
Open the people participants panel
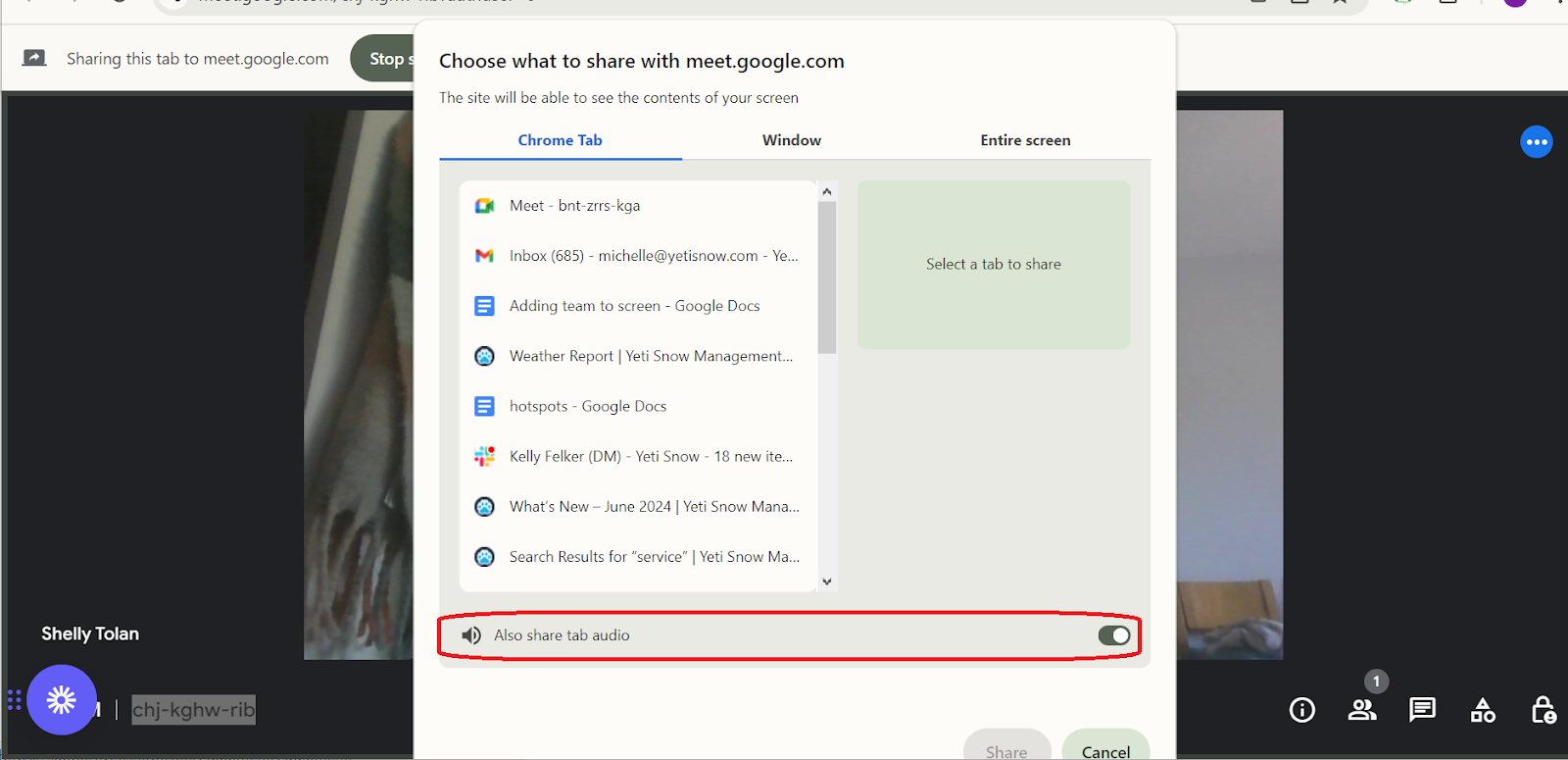pos(1362,710)
